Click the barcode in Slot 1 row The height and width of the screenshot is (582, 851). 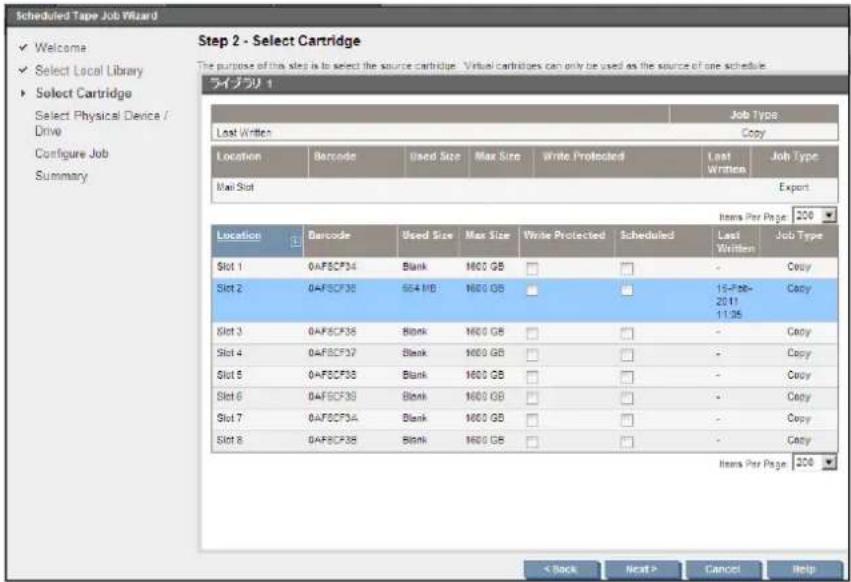[332, 267]
